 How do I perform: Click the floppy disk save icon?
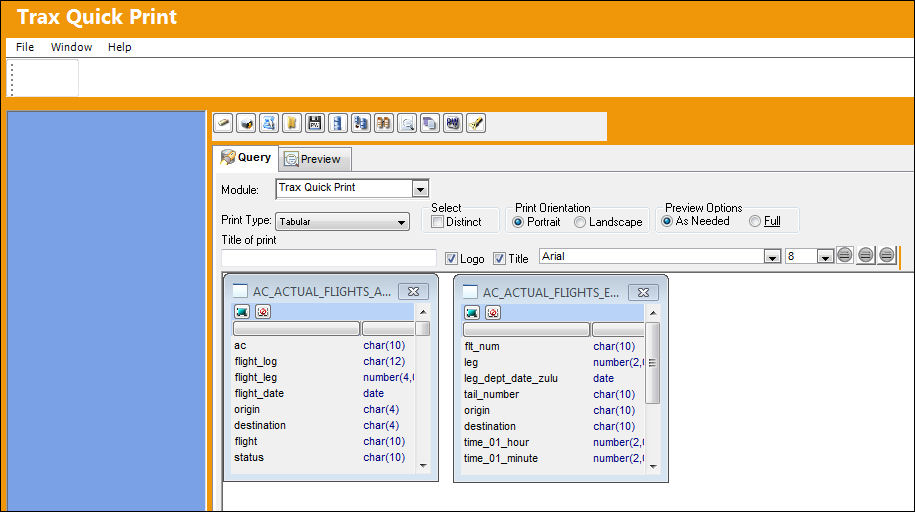click(x=315, y=124)
